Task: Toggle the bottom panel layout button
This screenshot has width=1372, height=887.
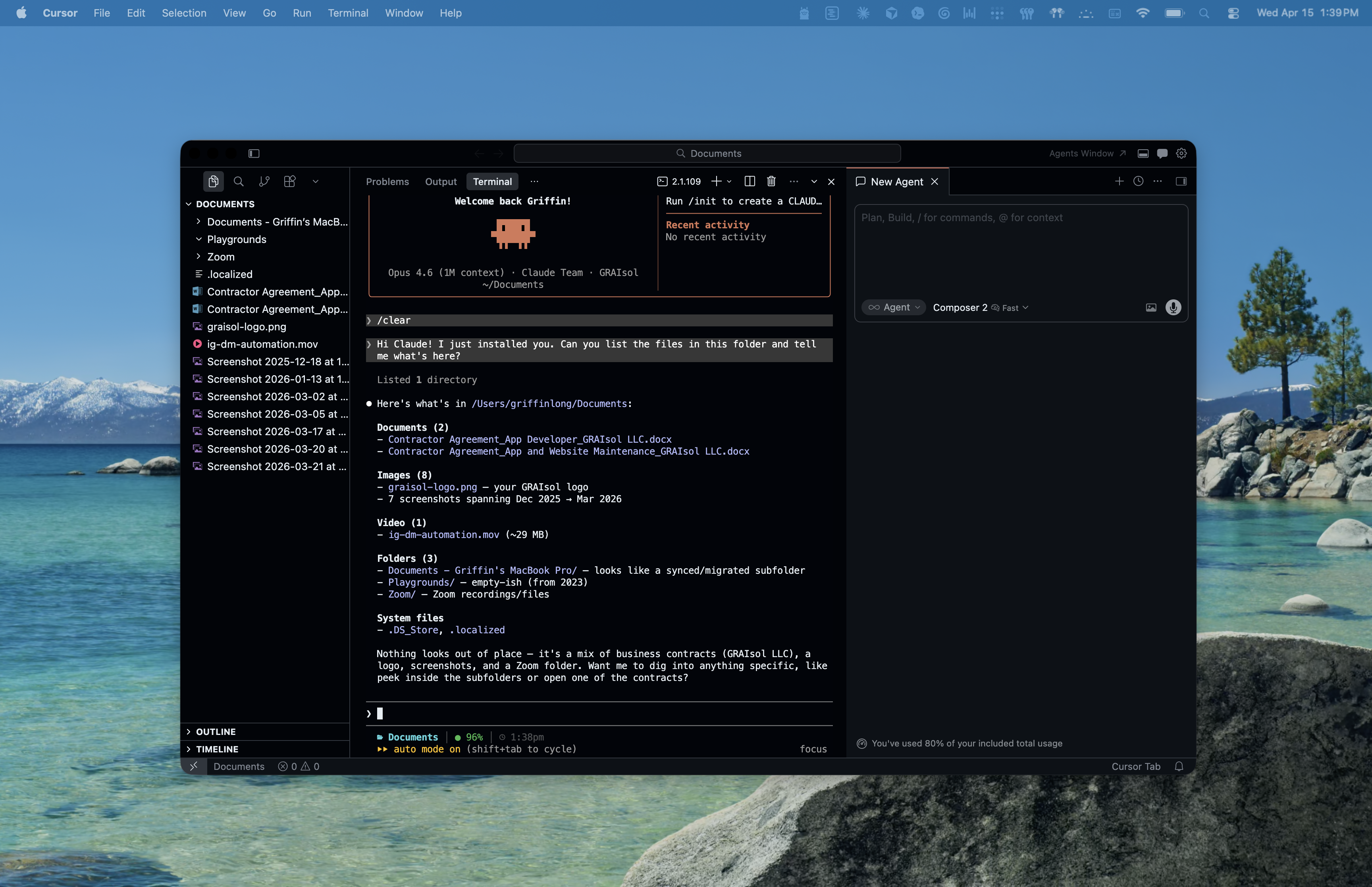Action: (x=1143, y=153)
